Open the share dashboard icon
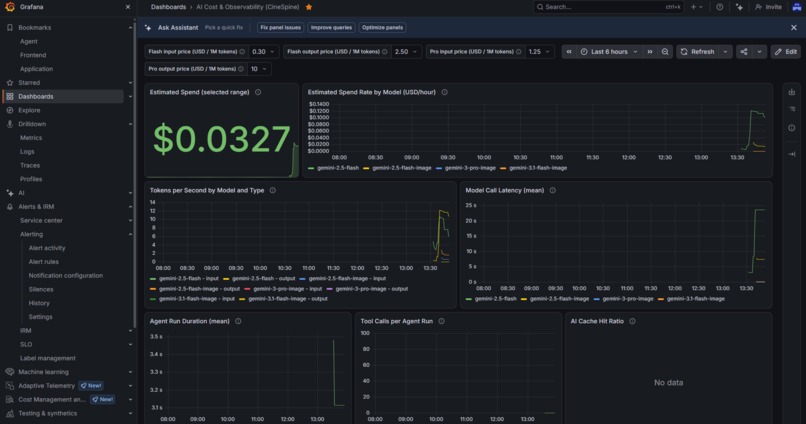806x424 pixels. click(x=744, y=52)
